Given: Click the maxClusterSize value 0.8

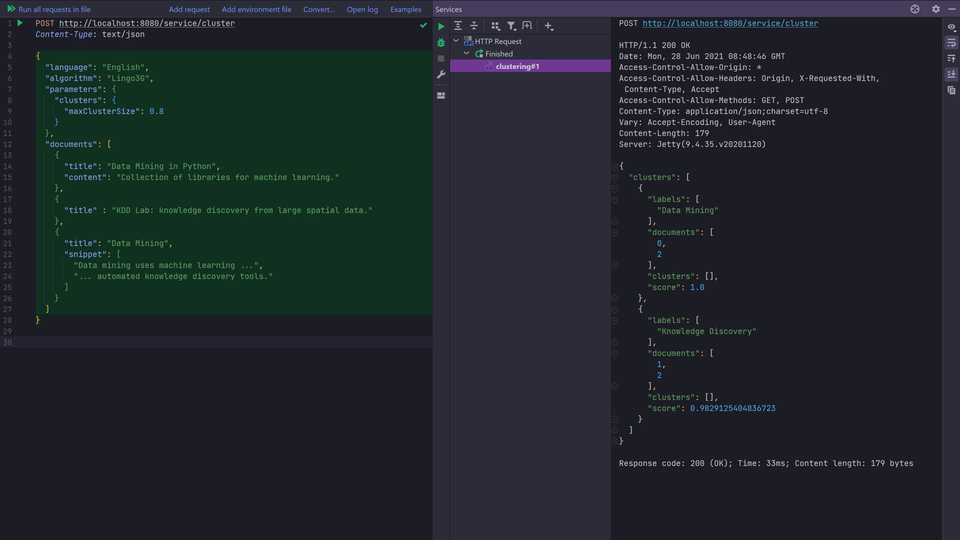Looking at the screenshot, I should 156,111.
